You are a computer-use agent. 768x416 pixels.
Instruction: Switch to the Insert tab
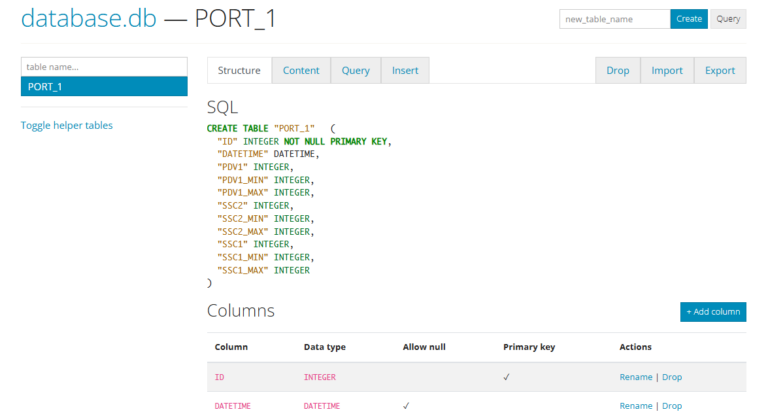pyautogui.click(x=405, y=70)
